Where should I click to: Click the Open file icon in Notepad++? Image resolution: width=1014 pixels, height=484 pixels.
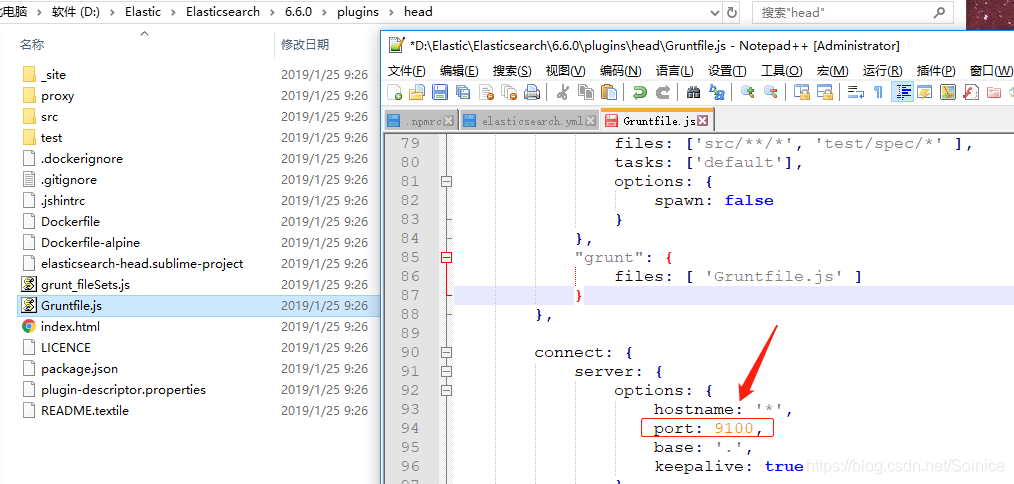[x=417, y=93]
